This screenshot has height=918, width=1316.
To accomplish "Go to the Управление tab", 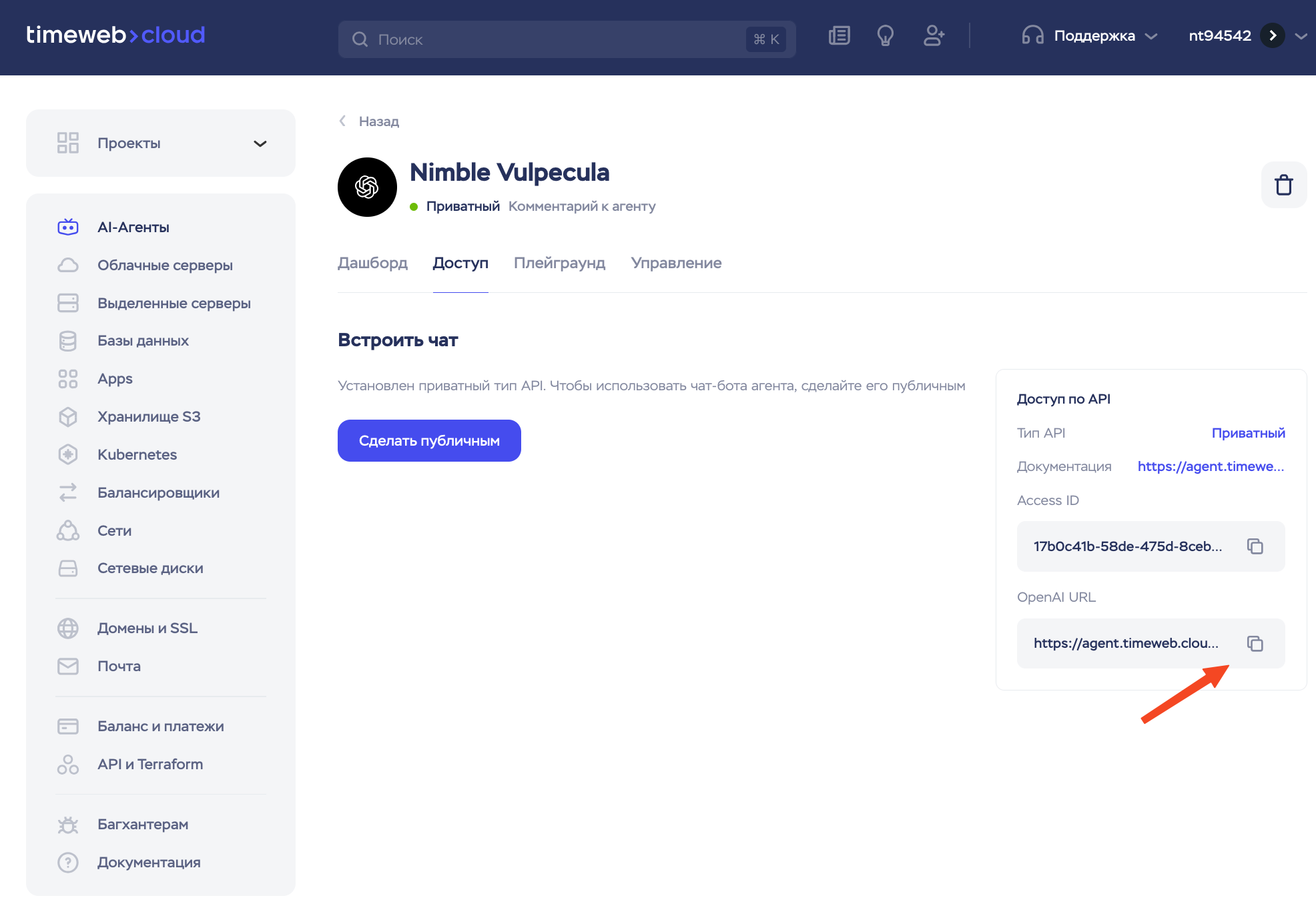I will point(676,263).
